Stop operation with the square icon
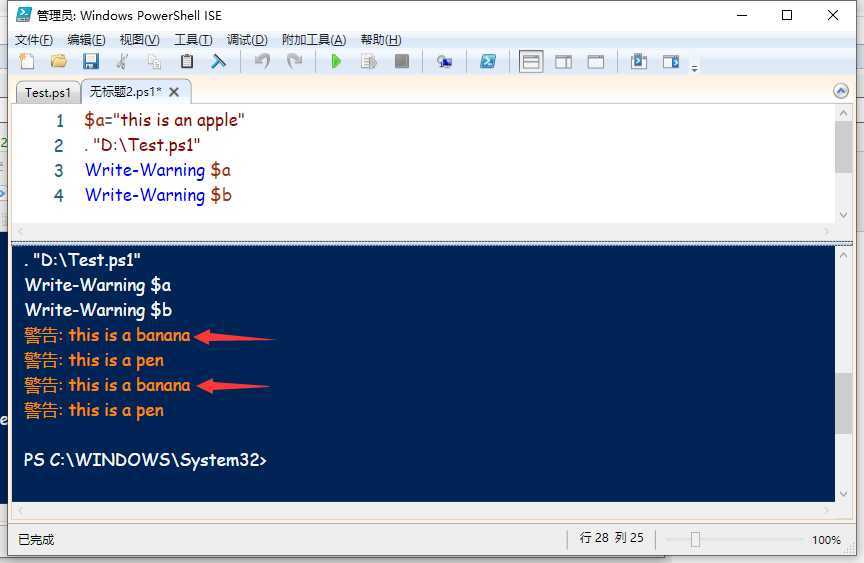This screenshot has height=563, width=864. 402,62
